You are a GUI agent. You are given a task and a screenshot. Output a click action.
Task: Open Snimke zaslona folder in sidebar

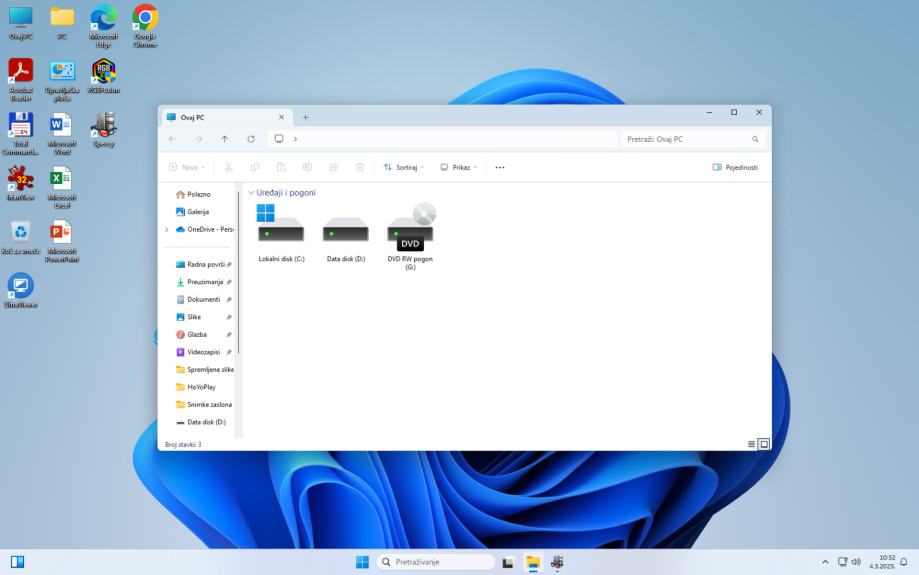[204, 404]
